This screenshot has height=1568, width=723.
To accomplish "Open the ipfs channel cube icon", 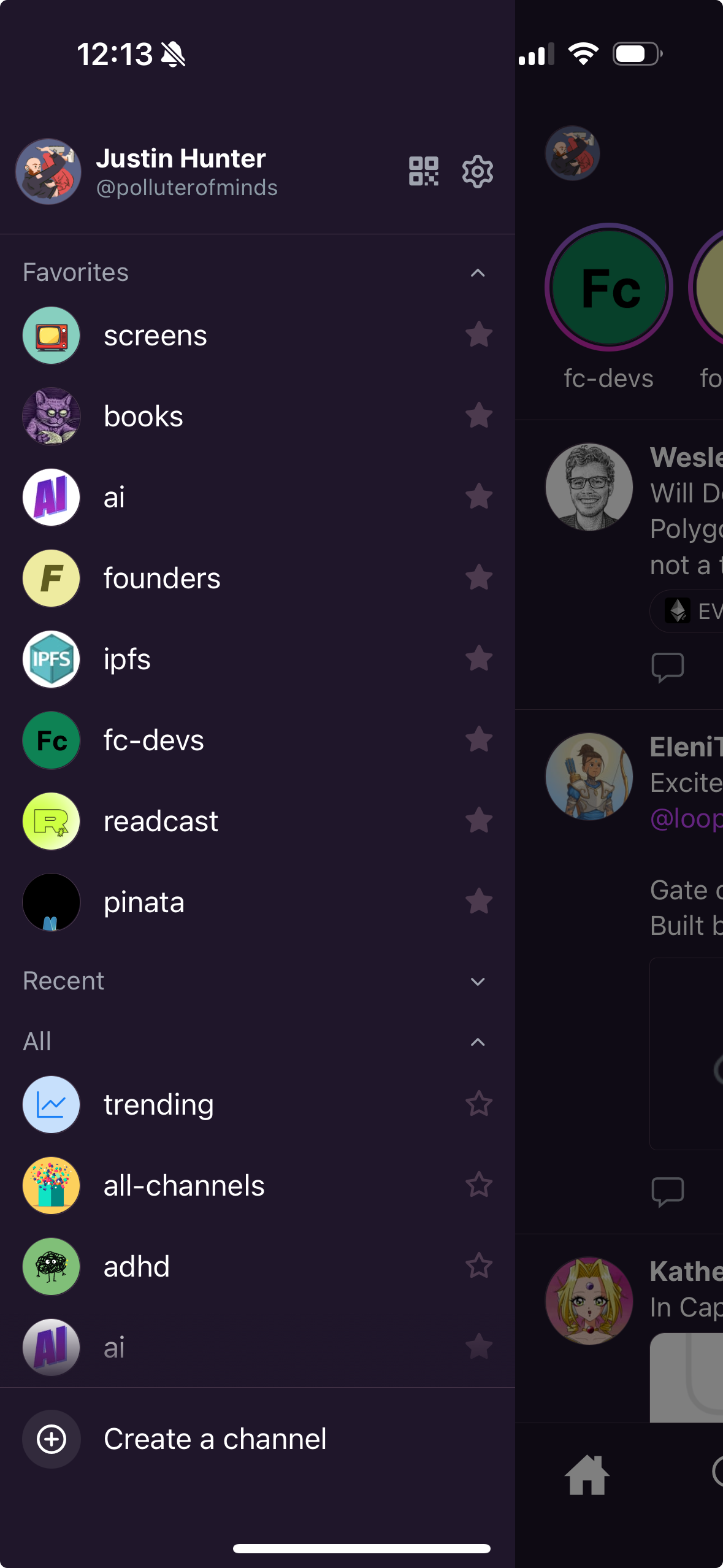I will click(x=52, y=659).
